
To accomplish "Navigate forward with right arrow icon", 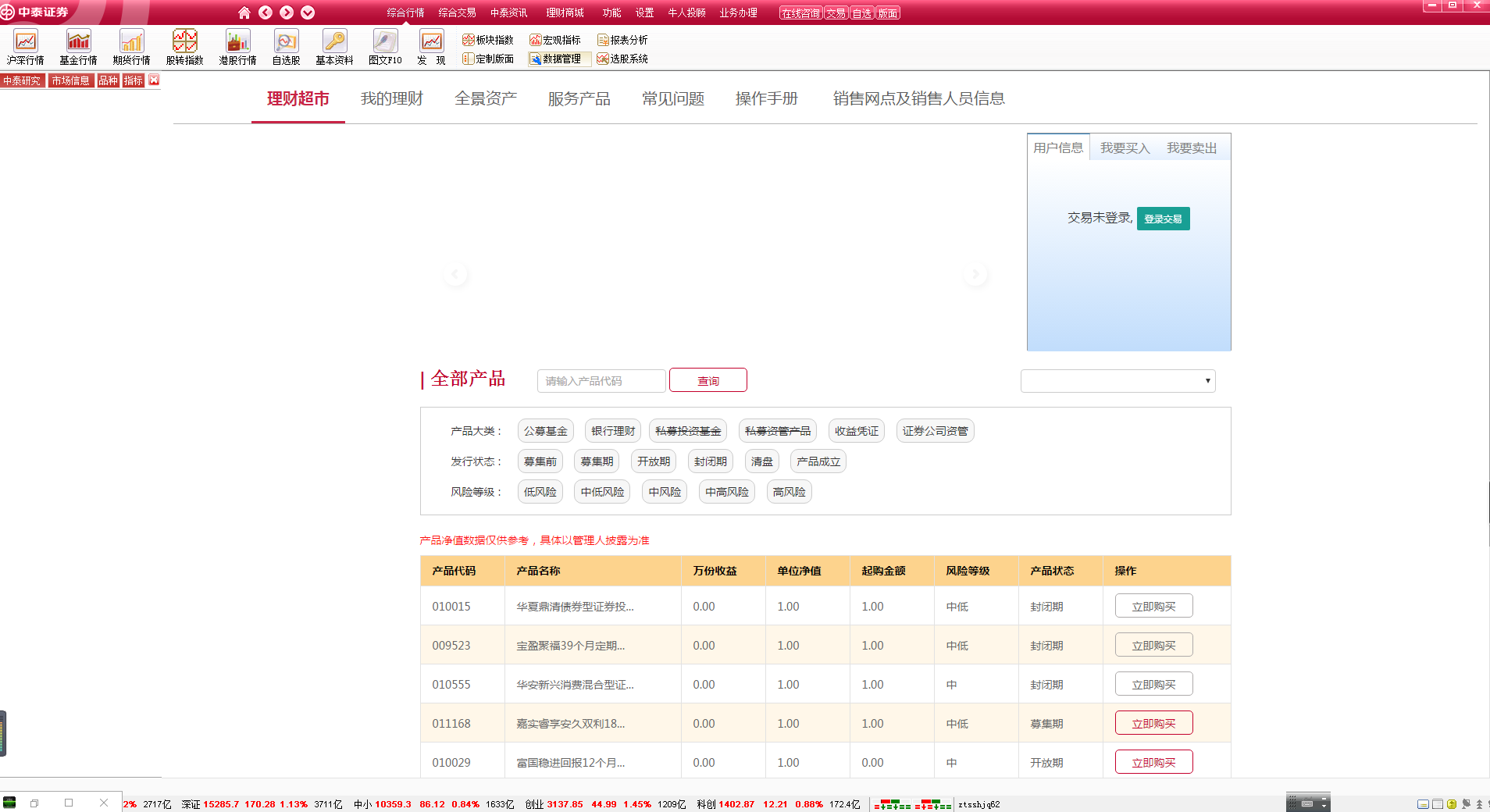I will point(287,12).
